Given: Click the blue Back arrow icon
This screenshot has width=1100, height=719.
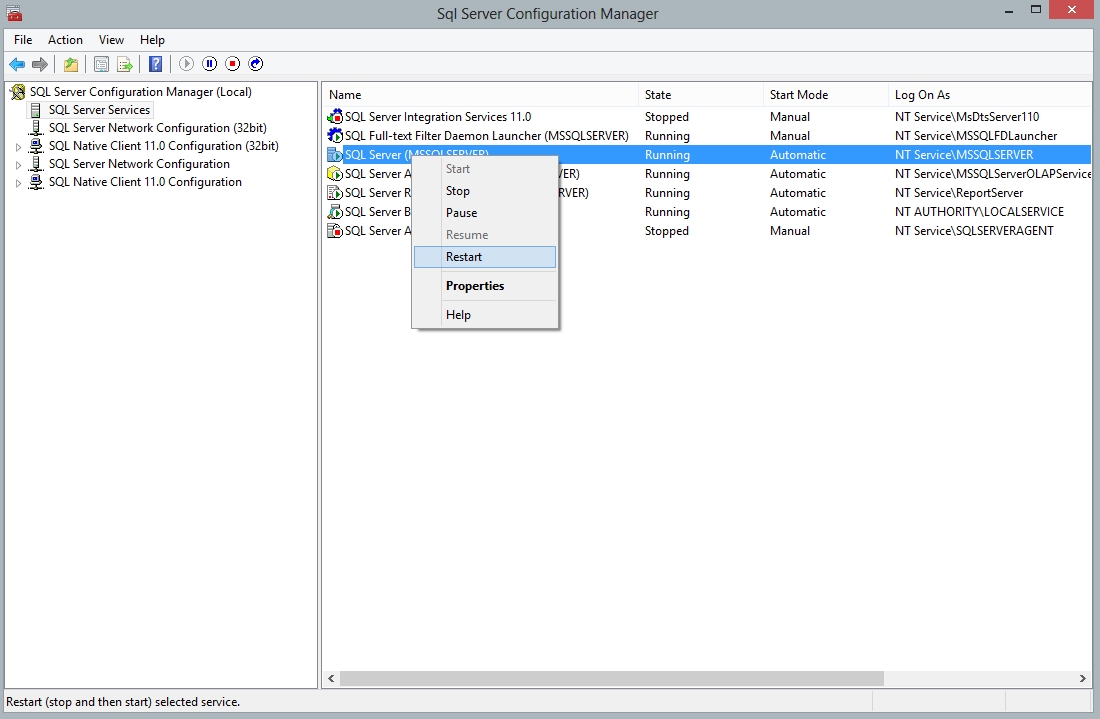Looking at the screenshot, I should tap(17, 64).
